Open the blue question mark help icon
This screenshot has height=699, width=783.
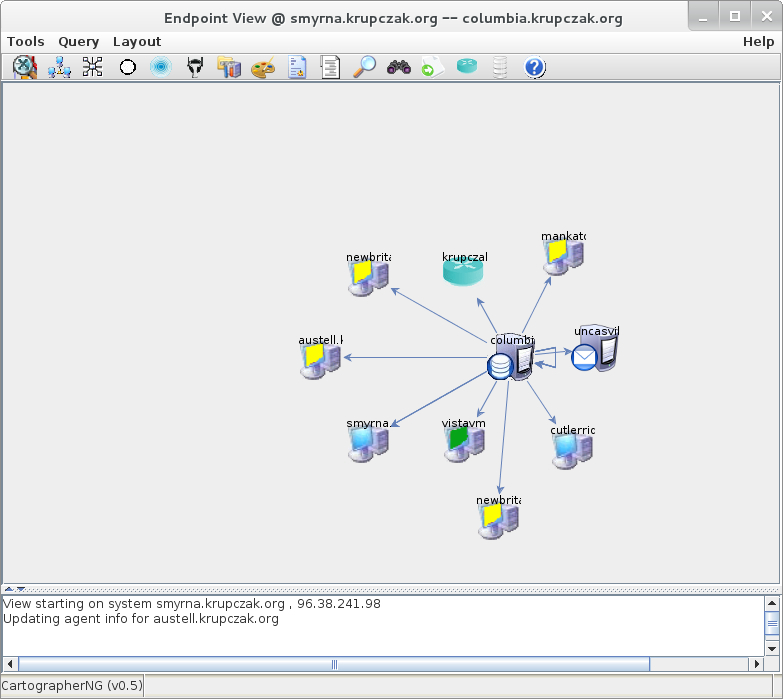[534, 67]
